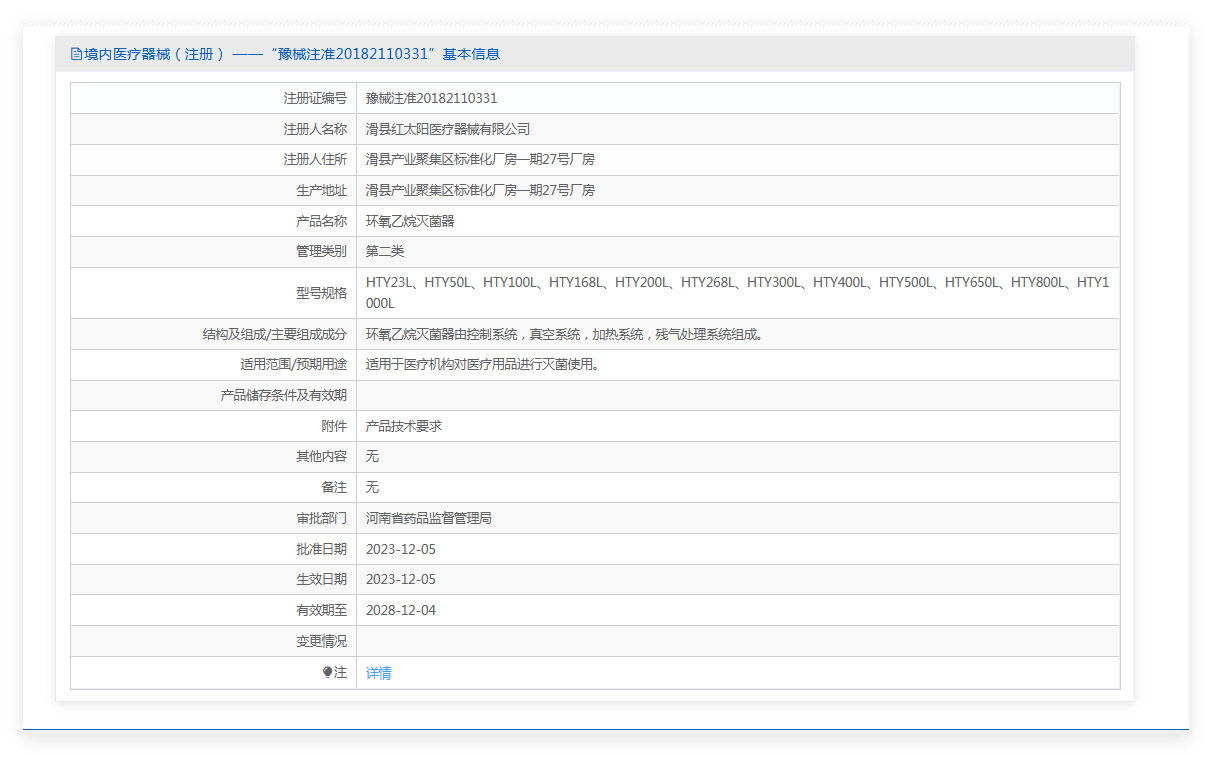
Task: Click the 生效日期 label
Action: point(321,579)
